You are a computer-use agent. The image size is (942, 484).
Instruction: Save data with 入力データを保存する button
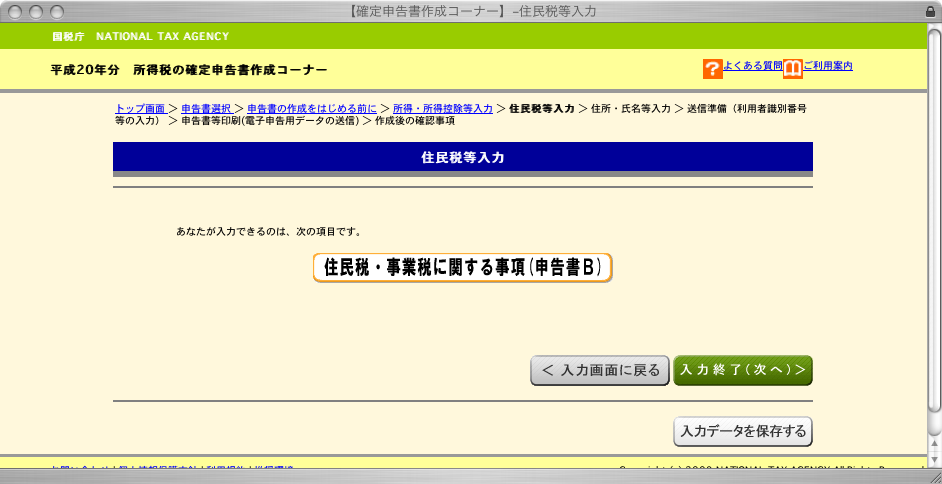click(743, 432)
